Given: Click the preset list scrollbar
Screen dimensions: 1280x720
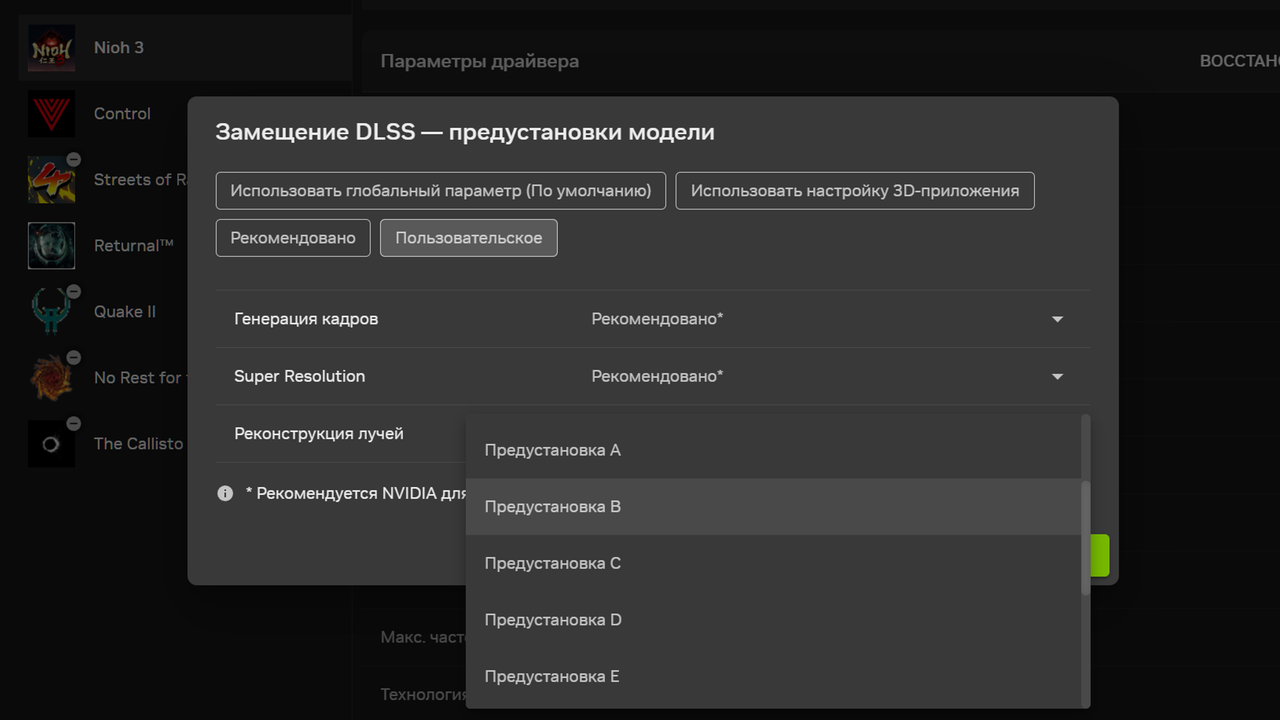Looking at the screenshot, I should point(1086,538).
